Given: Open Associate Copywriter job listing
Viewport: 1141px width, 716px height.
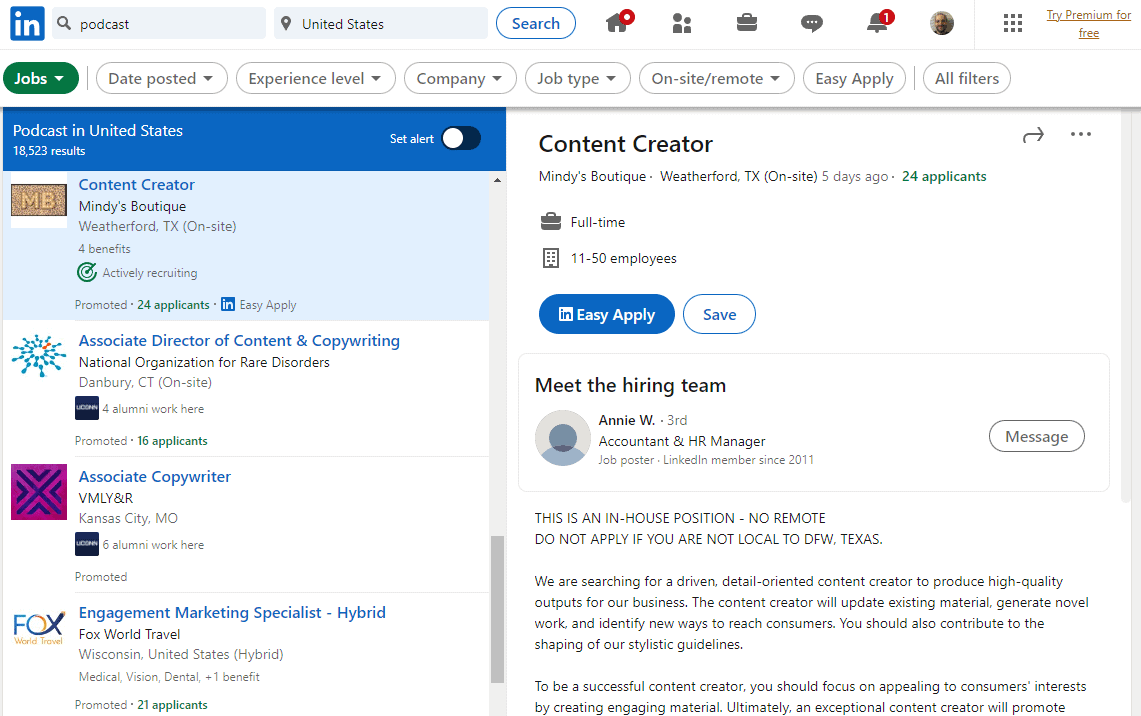Looking at the screenshot, I should [x=154, y=477].
